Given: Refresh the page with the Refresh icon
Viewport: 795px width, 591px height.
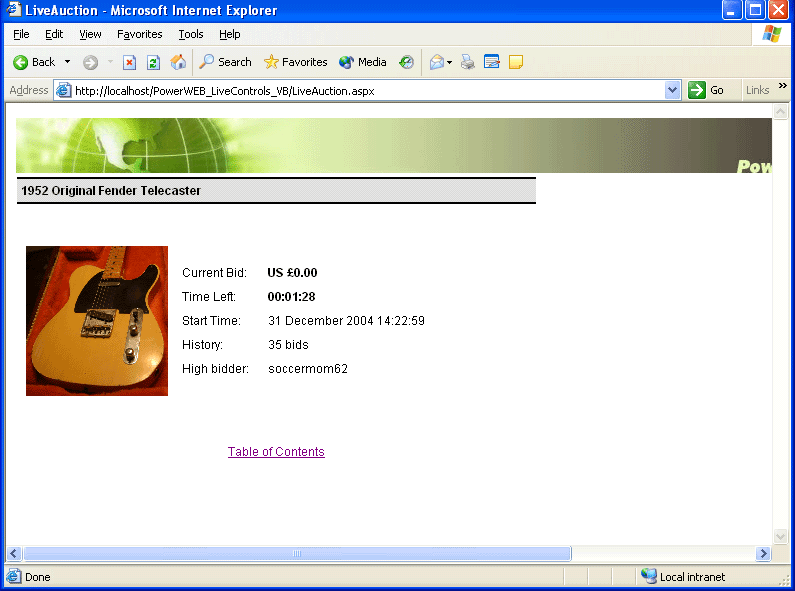Looking at the screenshot, I should [153, 62].
